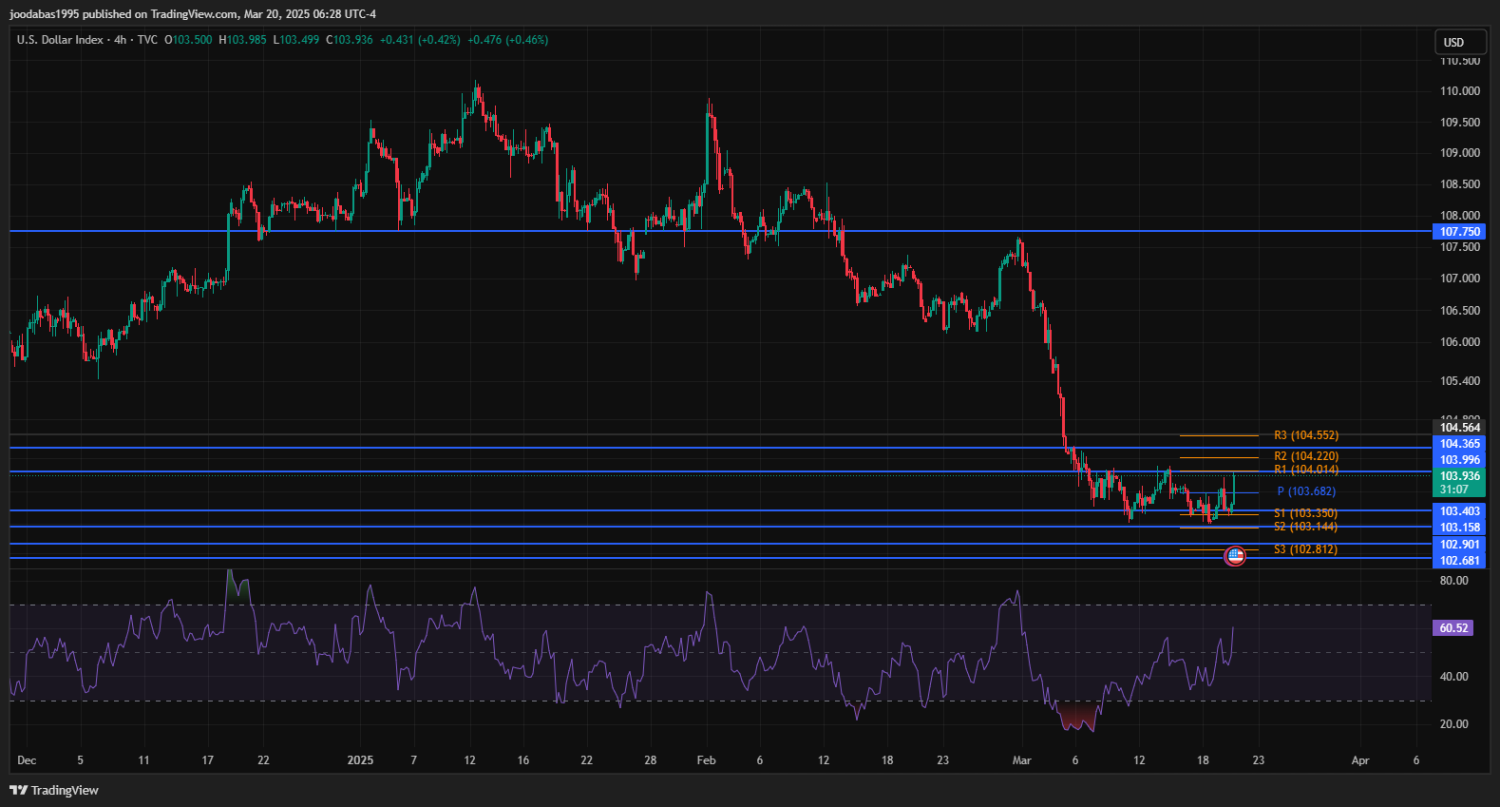Select the S3 (102.812) support label
This screenshot has width=1500, height=807.
coord(1305,550)
